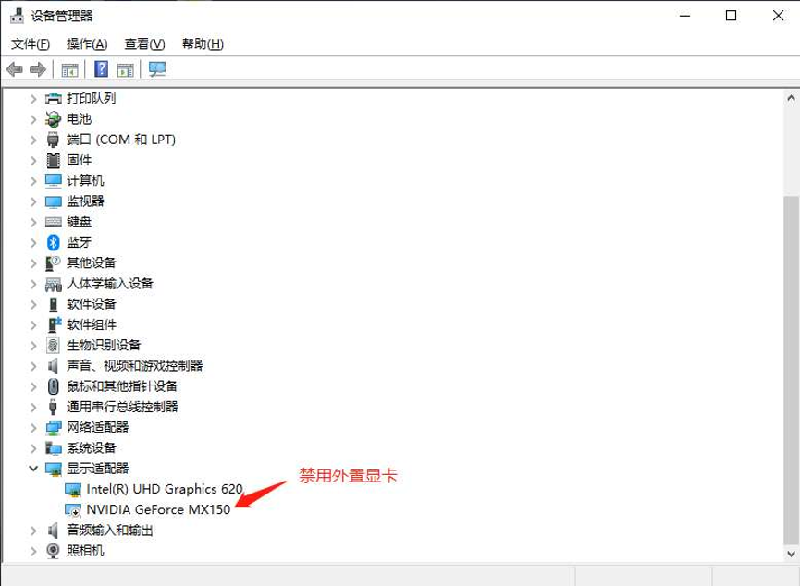
Task: Open the 文件(F) menu
Action: (30, 44)
